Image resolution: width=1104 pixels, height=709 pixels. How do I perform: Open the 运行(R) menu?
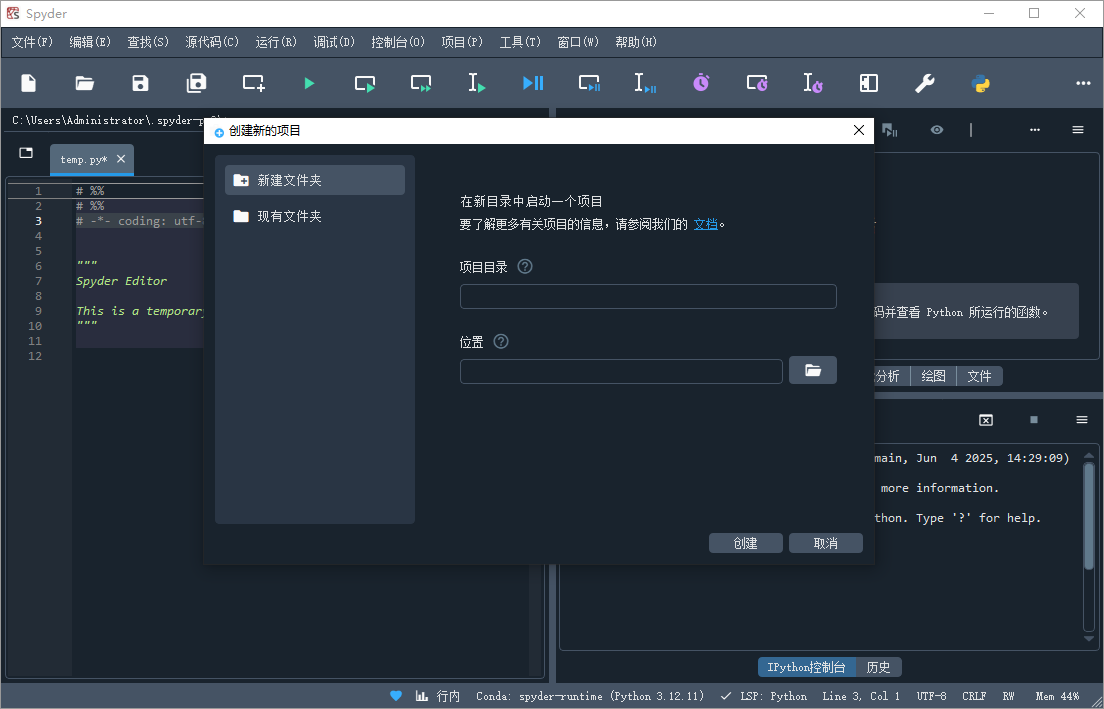(x=276, y=42)
